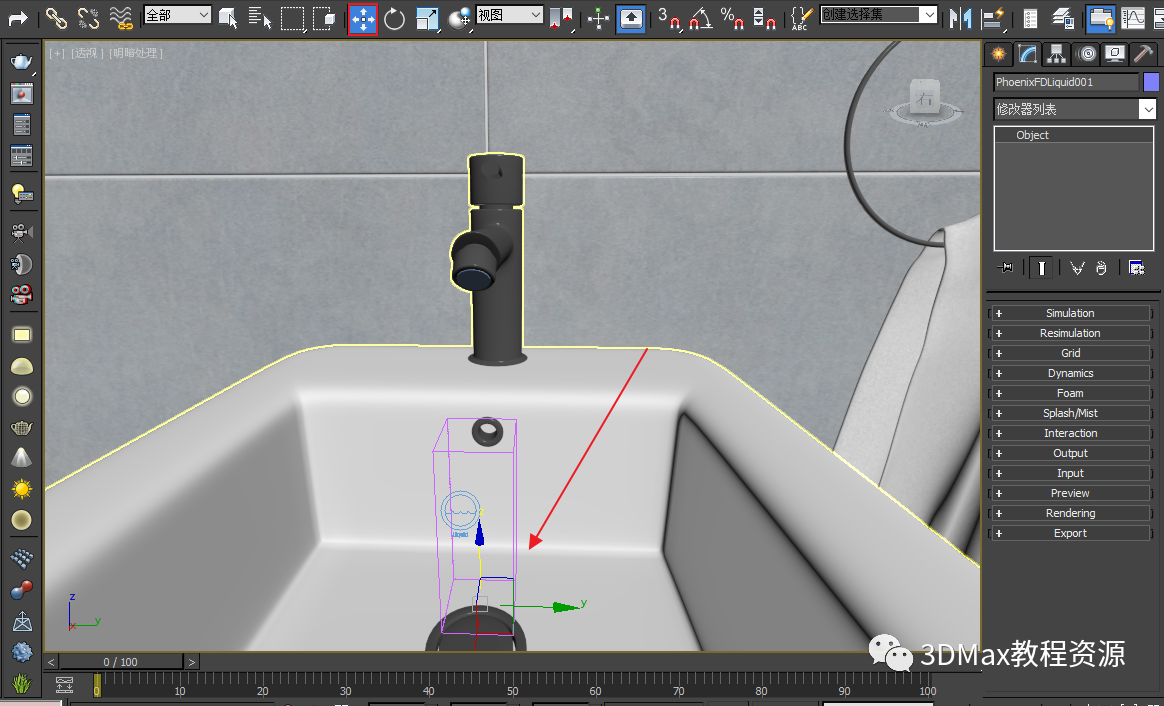Click Configure Modifier Sets icon
Screen dimensions: 1164x706
point(1136,268)
